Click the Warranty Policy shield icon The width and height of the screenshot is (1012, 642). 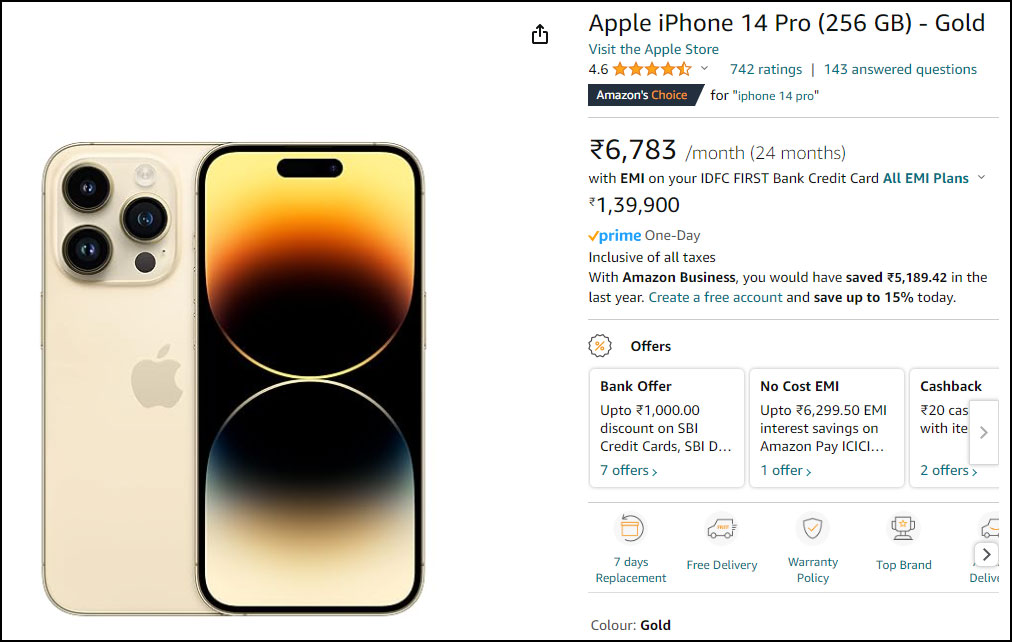(x=812, y=528)
